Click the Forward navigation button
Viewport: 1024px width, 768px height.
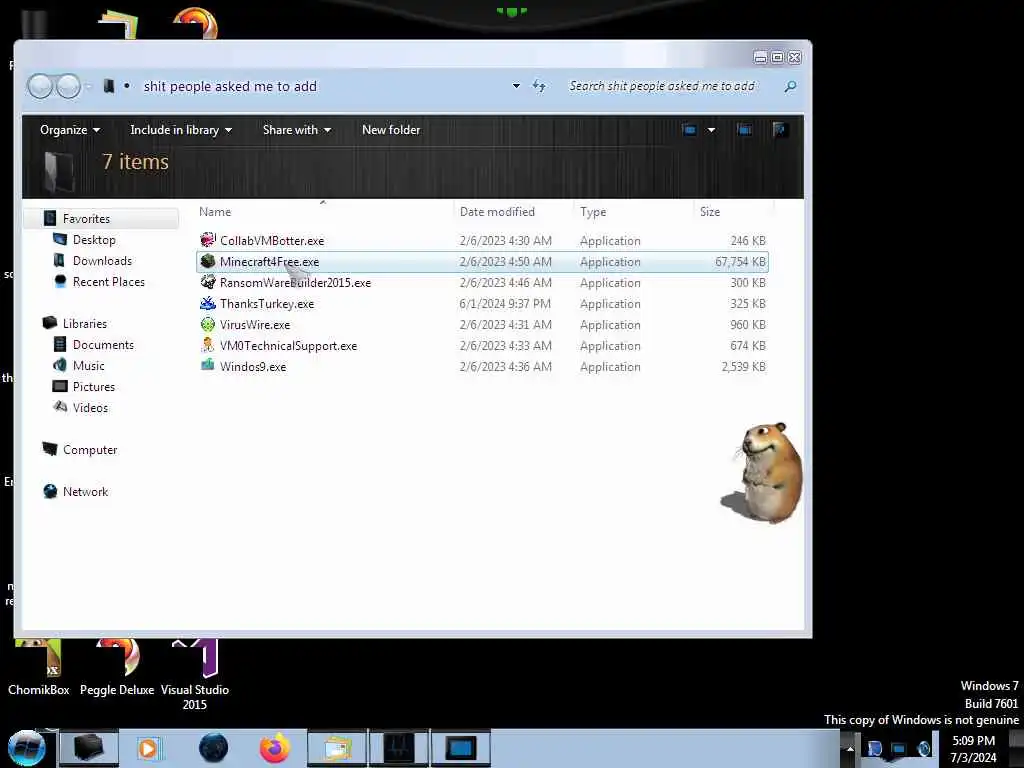click(68, 86)
